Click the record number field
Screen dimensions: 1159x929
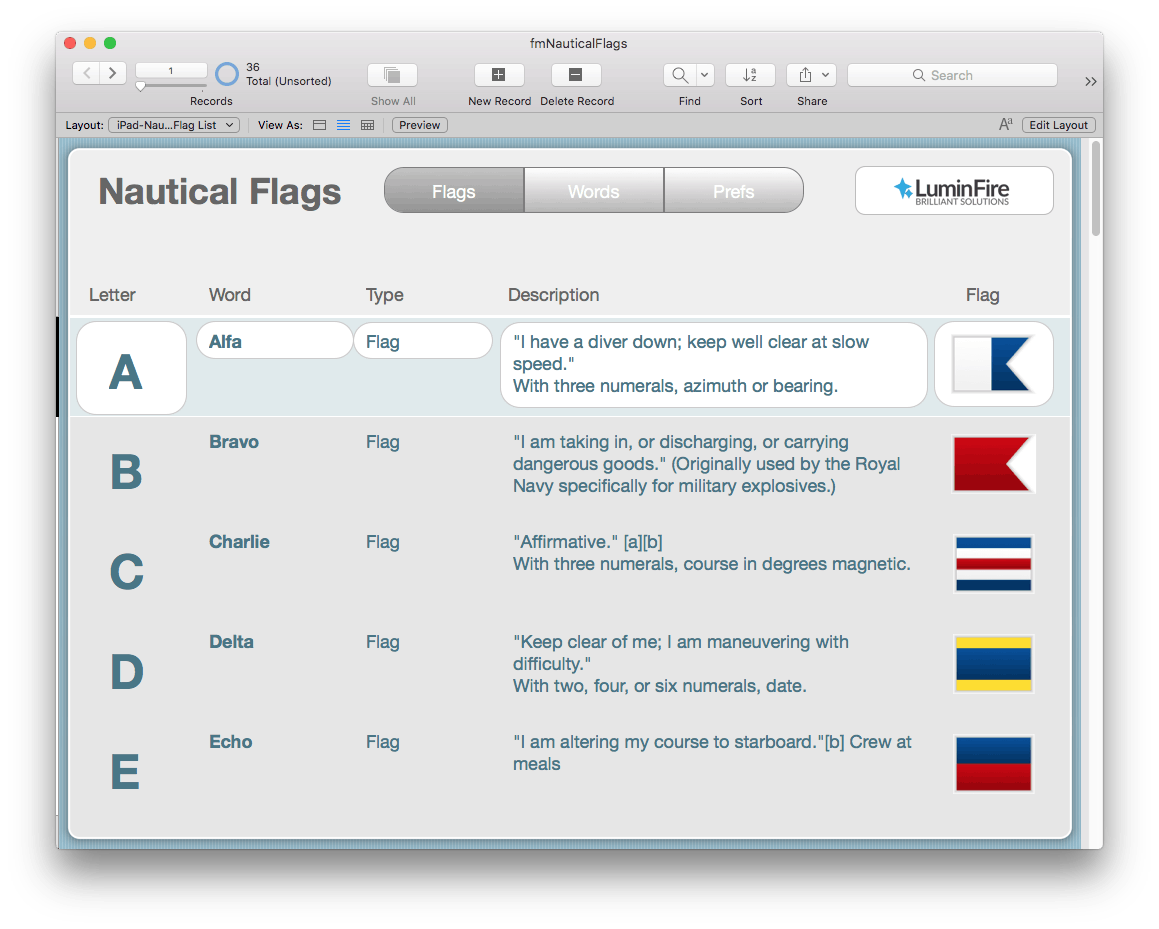coord(171,71)
